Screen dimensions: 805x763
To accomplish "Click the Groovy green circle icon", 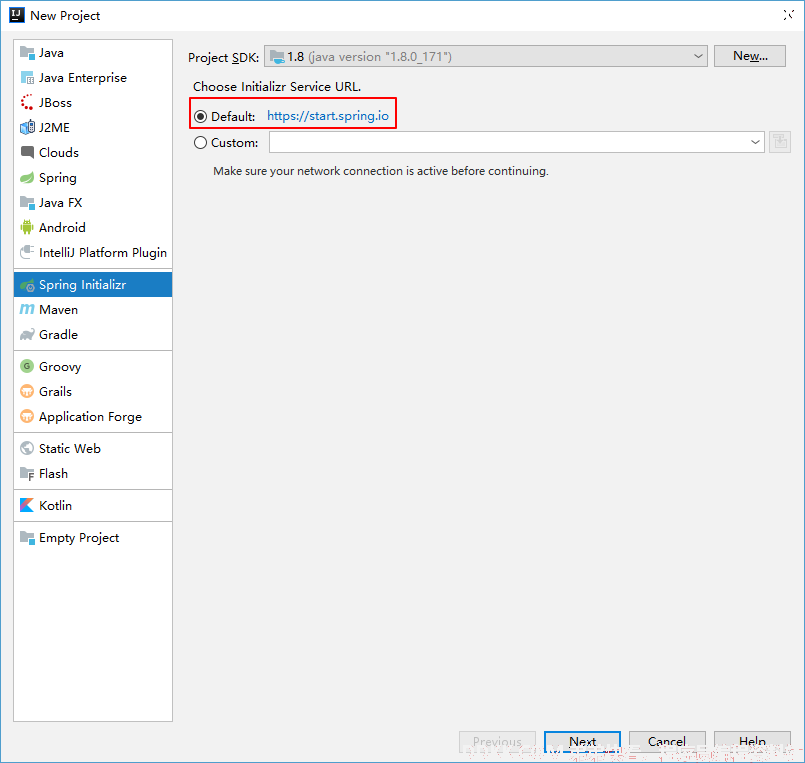I will tap(27, 367).
